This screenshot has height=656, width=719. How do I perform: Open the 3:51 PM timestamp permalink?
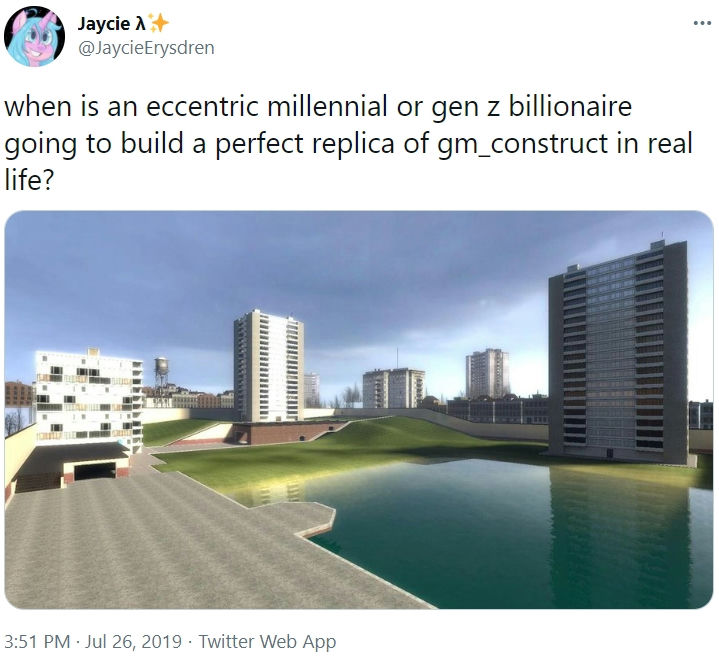[37, 641]
